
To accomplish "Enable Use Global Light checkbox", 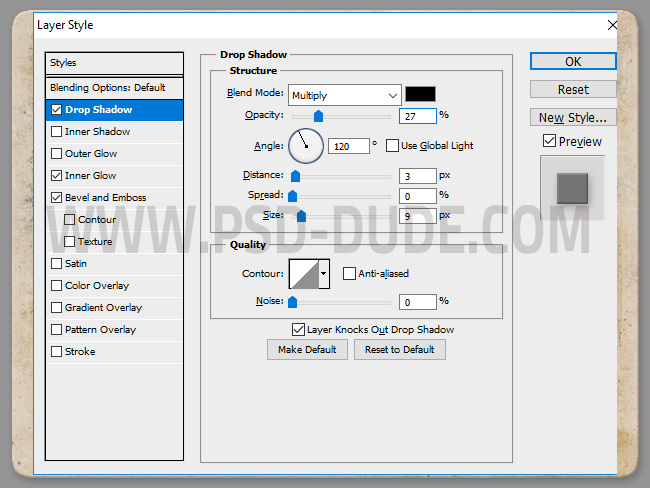I will click(x=392, y=146).
